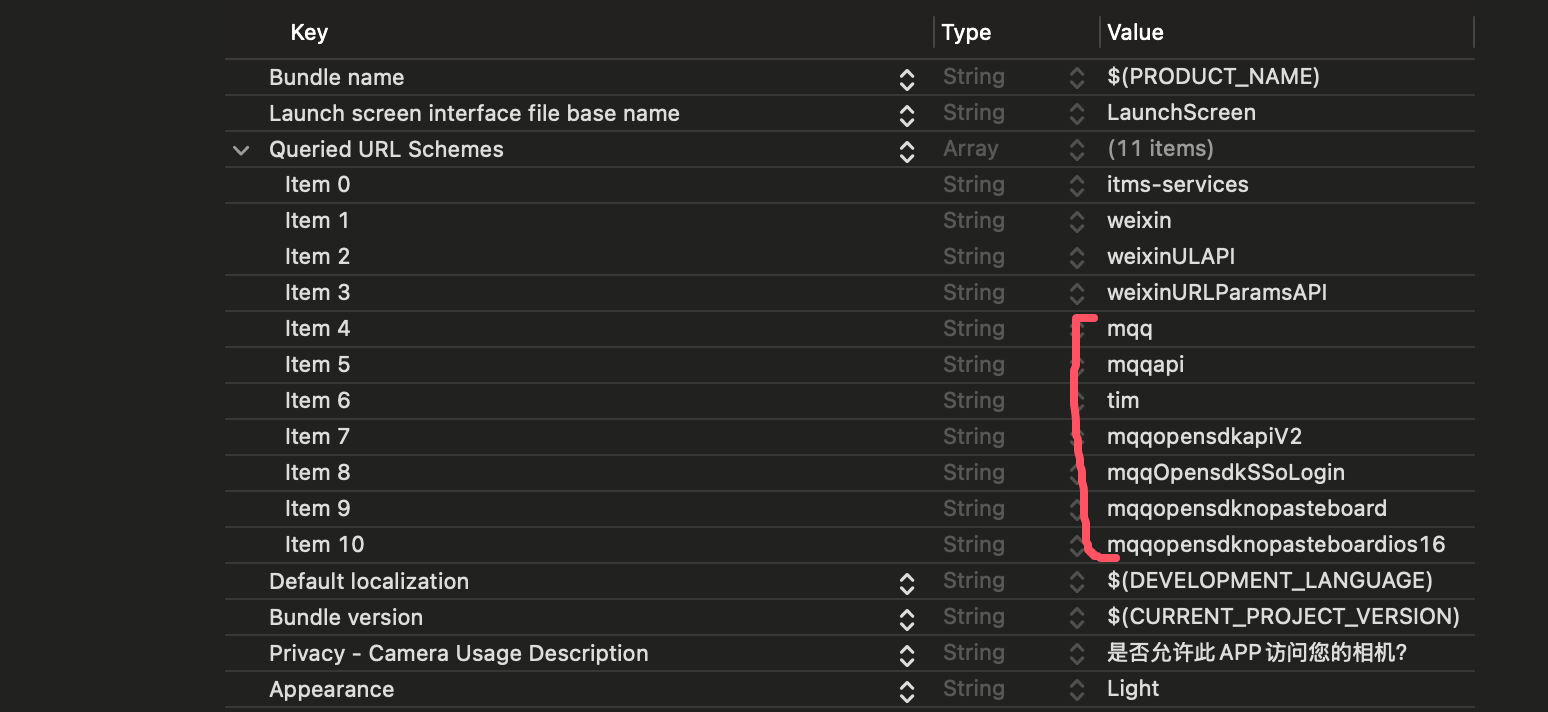Click the Light appearance value

(1133, 689)
